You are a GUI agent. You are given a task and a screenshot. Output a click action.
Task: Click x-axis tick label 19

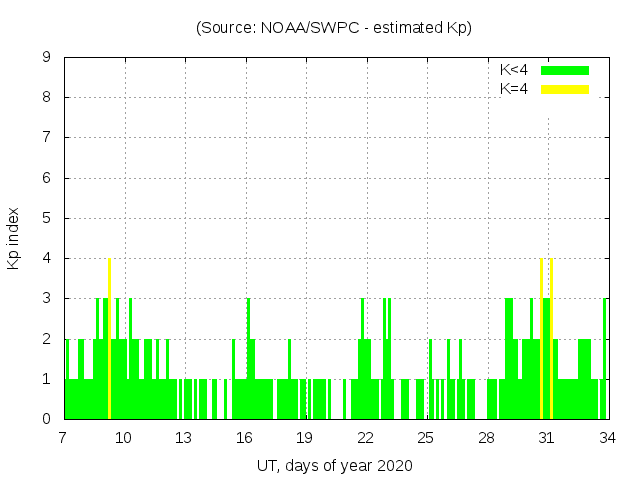click(x=305, y=437)
